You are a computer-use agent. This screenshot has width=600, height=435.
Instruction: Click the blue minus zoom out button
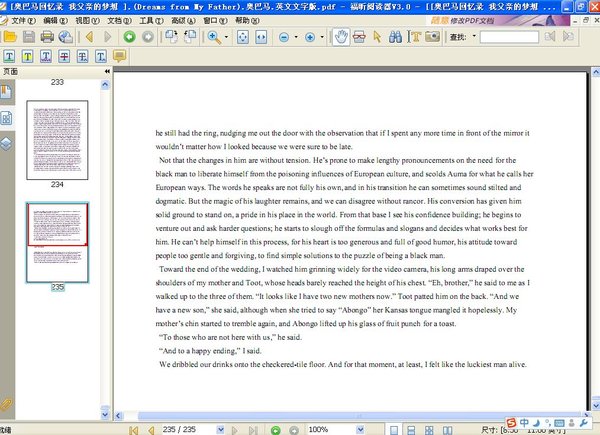pos(284,37)
